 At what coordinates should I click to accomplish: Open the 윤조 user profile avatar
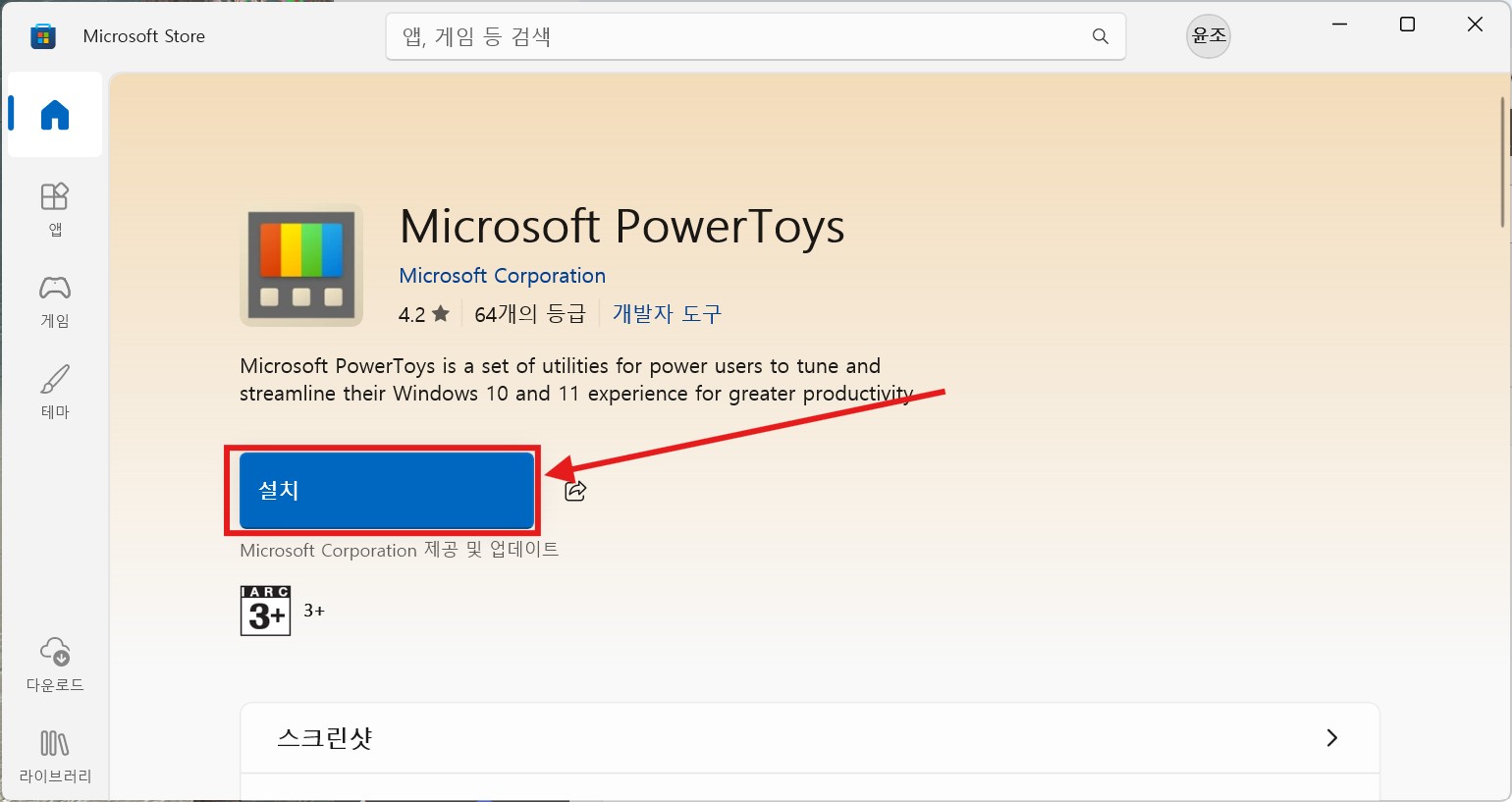(x=1209, y=36)
